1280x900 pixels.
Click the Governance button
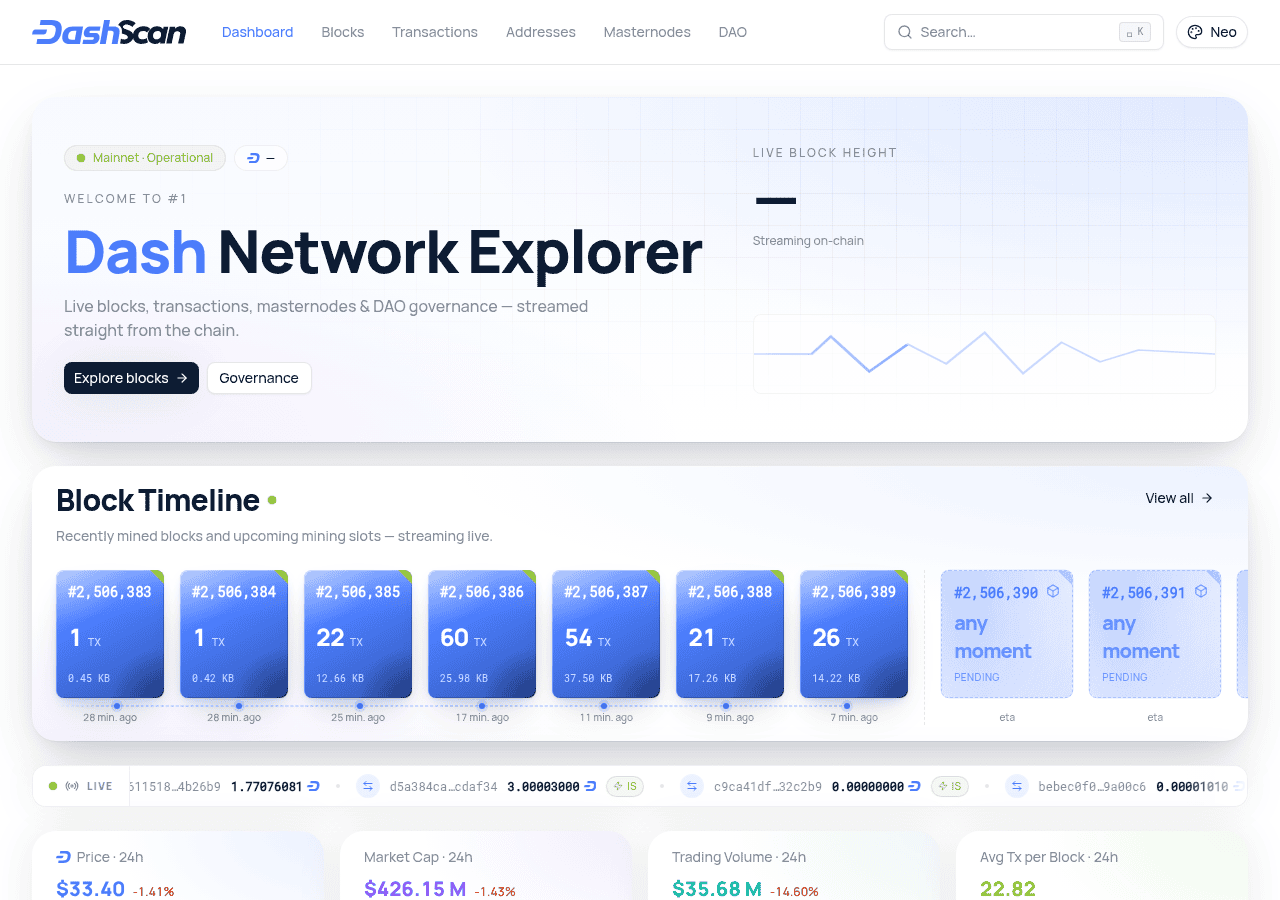coord(259,378)
